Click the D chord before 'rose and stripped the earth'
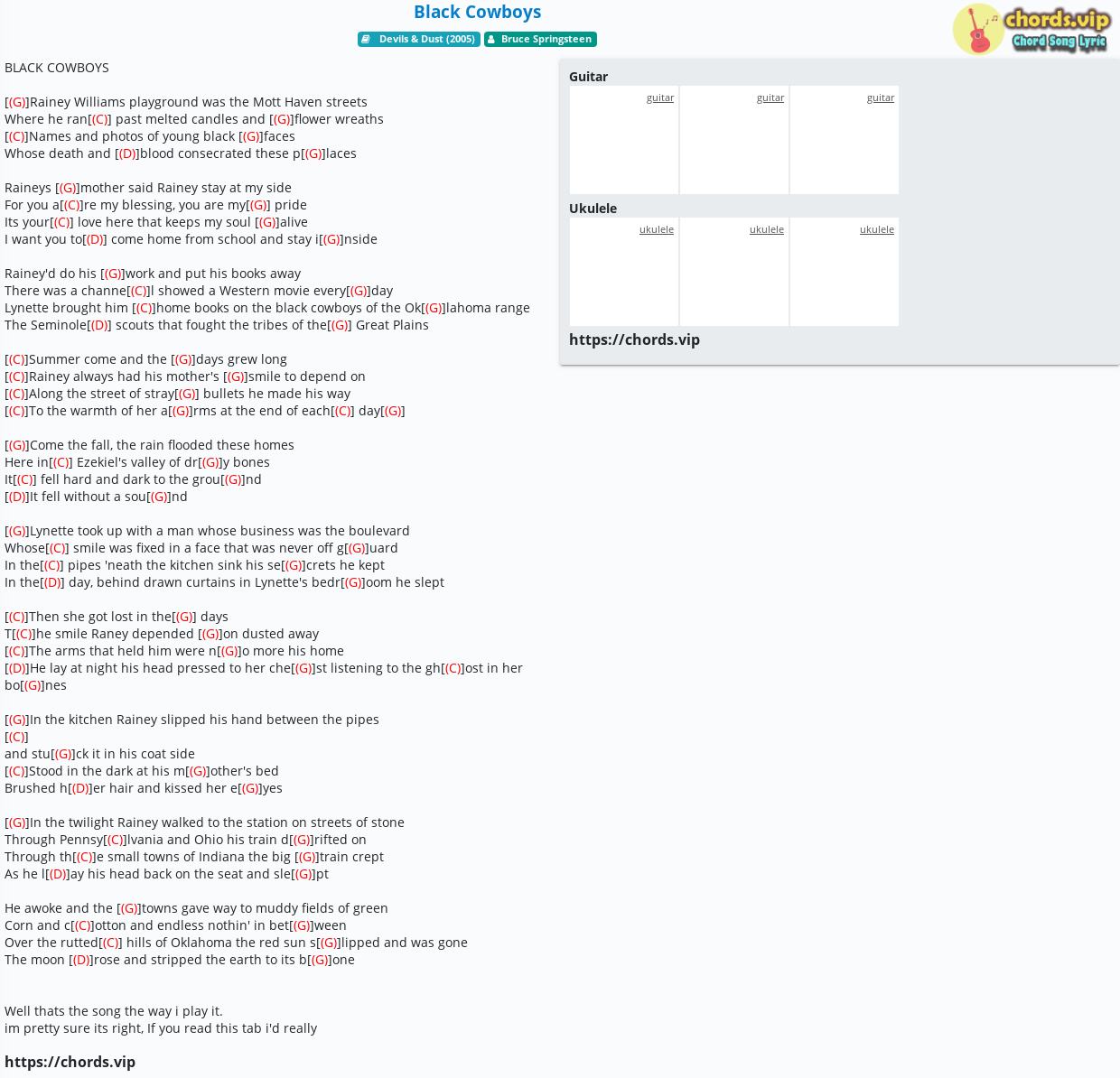1120x1078 pixels. click(x=81, y=960)
